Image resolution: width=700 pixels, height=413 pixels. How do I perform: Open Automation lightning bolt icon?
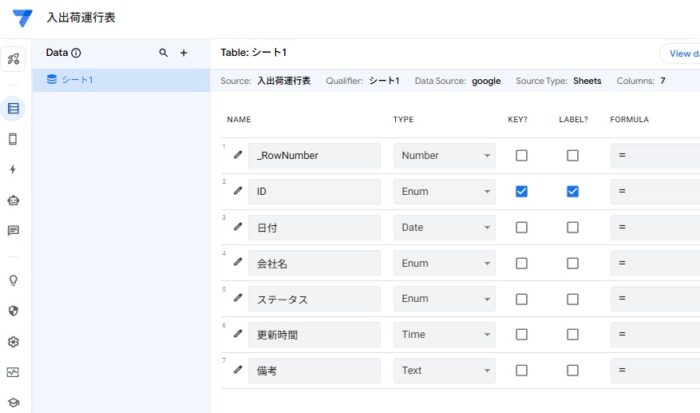[13, 170]
